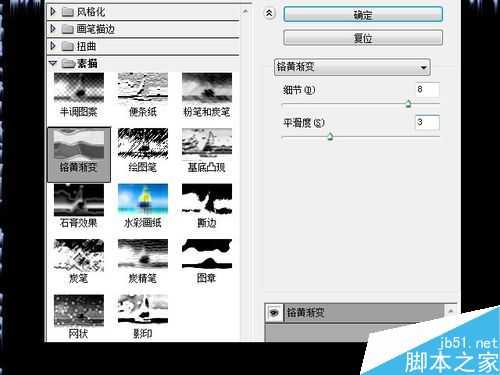Click the 扭曲 folder icon
Viewport: 500px width, 375px height.
pyautogui.click(x=68, y=46)
